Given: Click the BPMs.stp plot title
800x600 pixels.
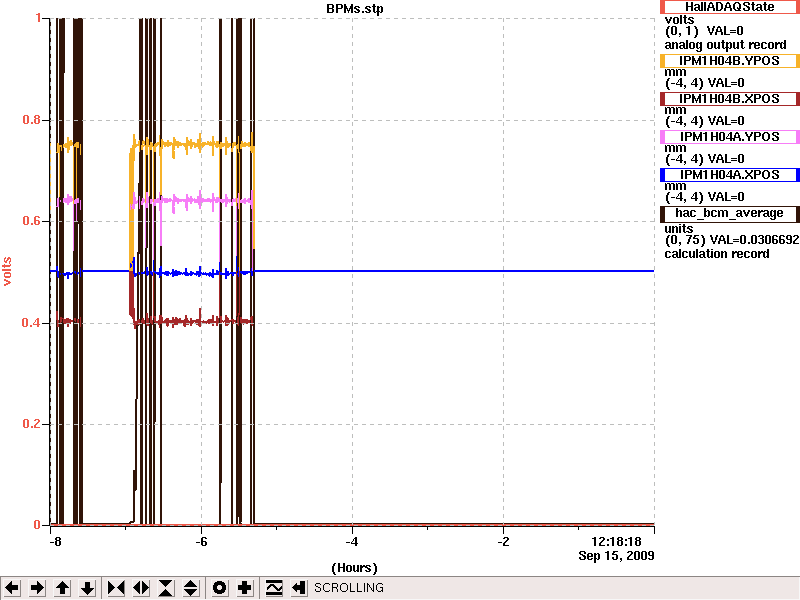Looking at the screenshot, I should pos(355,9).
